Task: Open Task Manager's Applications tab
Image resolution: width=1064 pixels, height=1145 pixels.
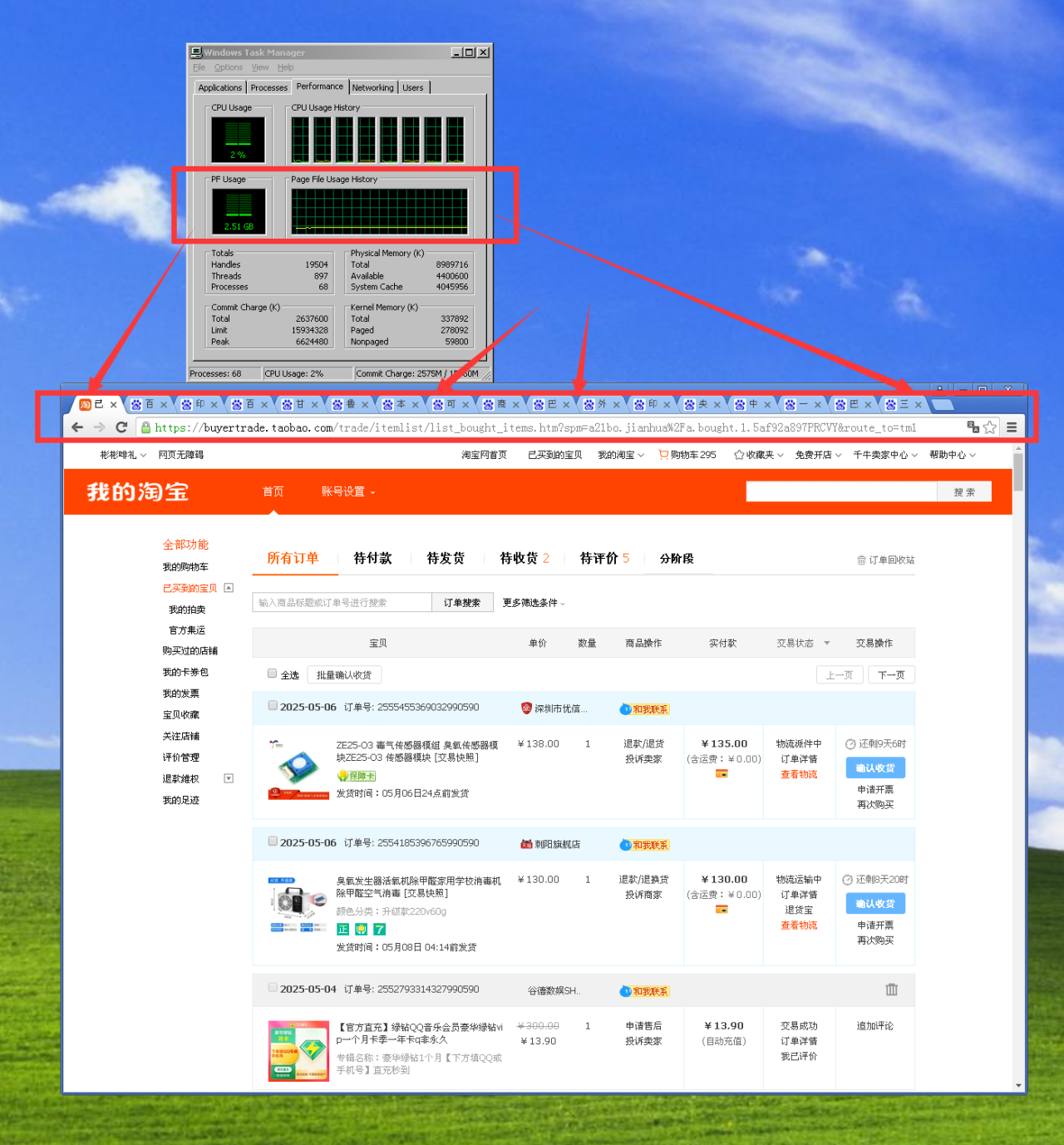Action: point(220,87)
